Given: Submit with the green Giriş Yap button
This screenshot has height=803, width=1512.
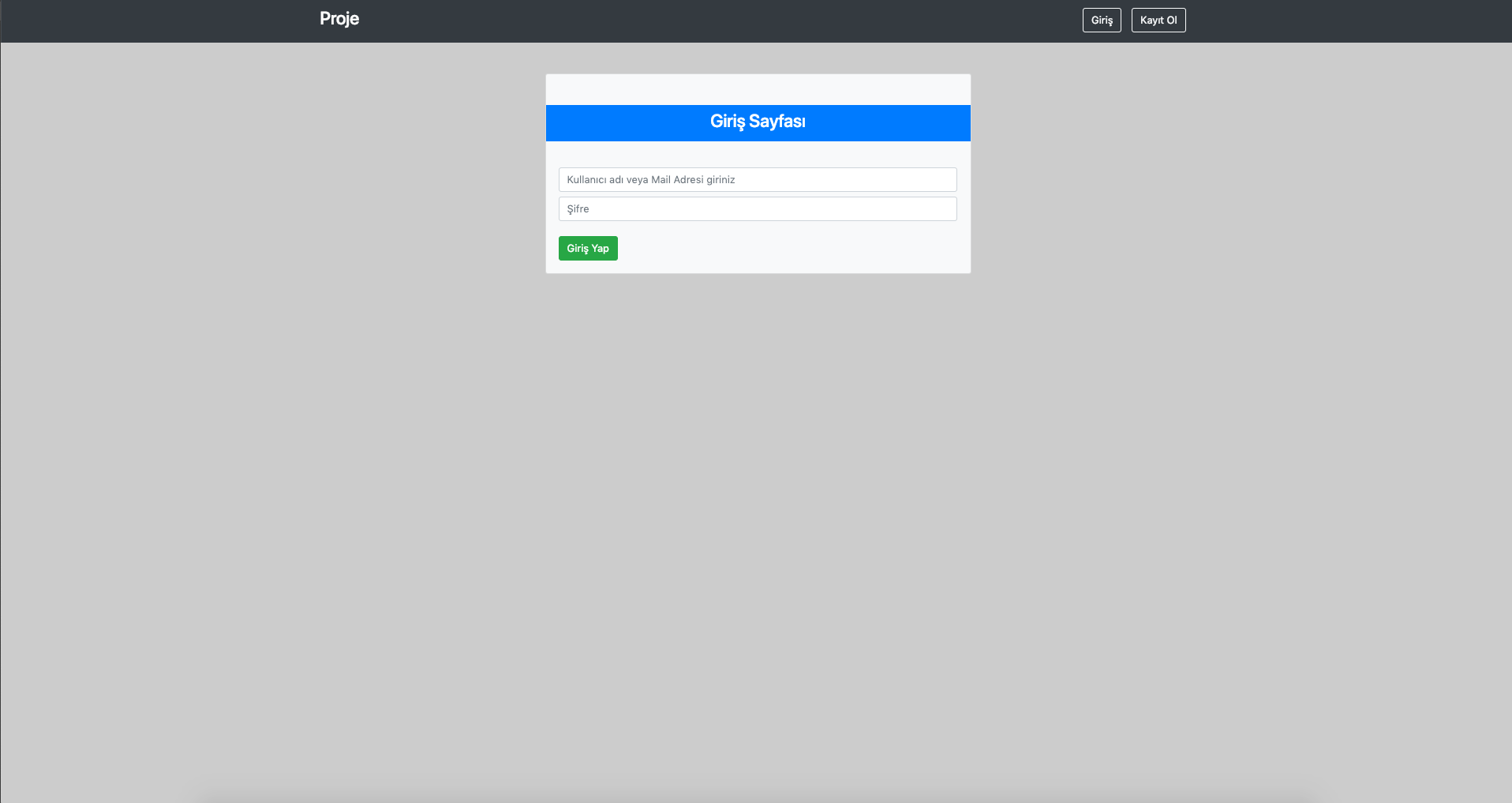Looking at the screenshot, I should point(588,248).
